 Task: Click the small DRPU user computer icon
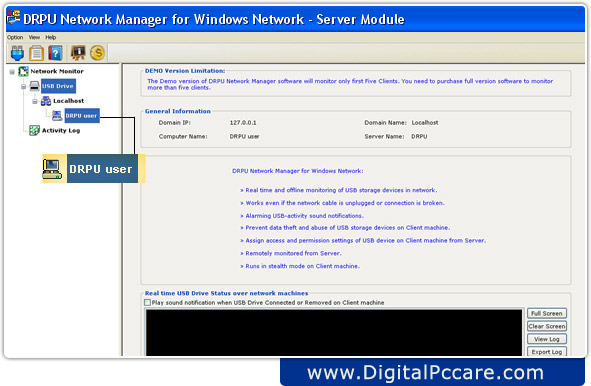[57, 115]
